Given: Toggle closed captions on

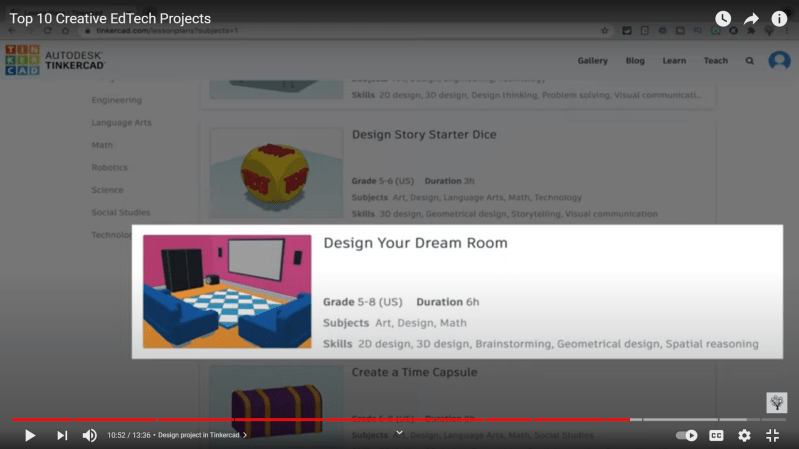Looking at the screenshot, I should point(716,435).
